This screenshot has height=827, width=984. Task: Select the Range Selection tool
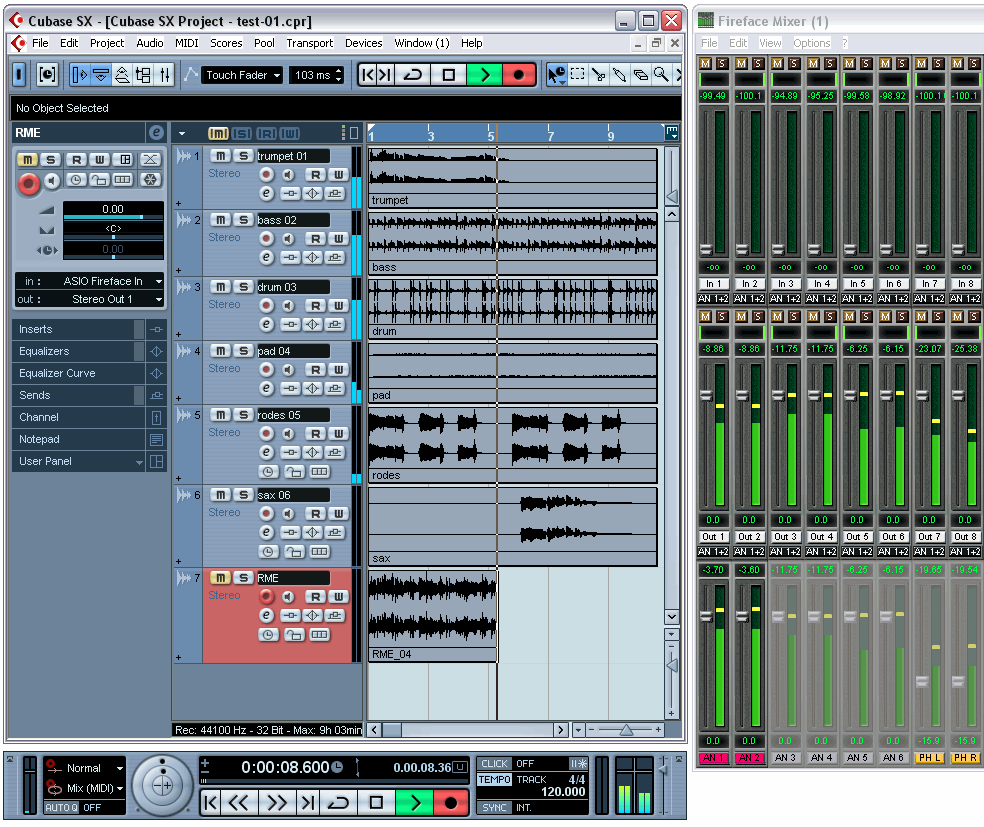click(577, 75)
